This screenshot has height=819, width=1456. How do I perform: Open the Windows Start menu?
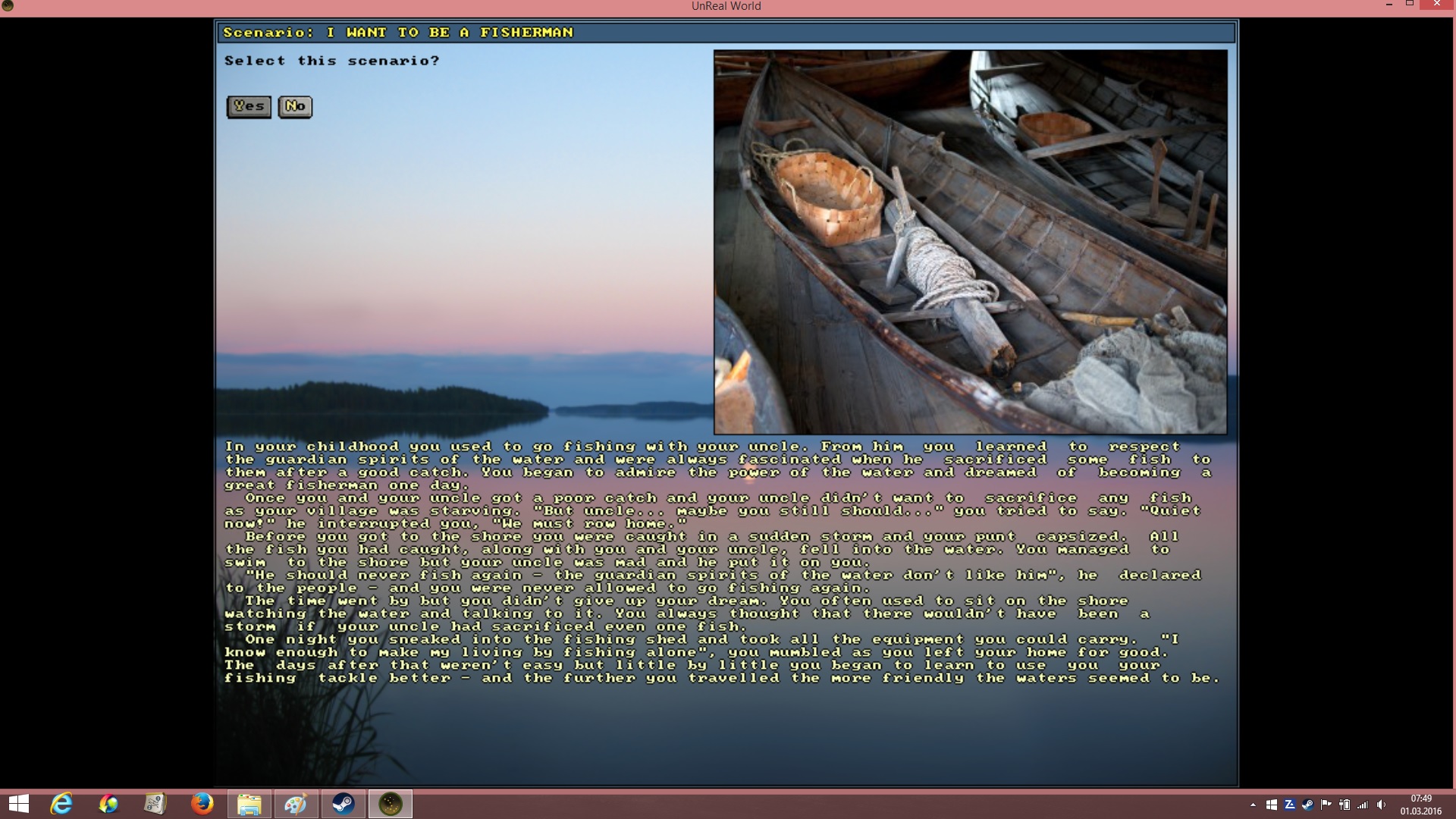pyautogui.click(x=19, y=804)
